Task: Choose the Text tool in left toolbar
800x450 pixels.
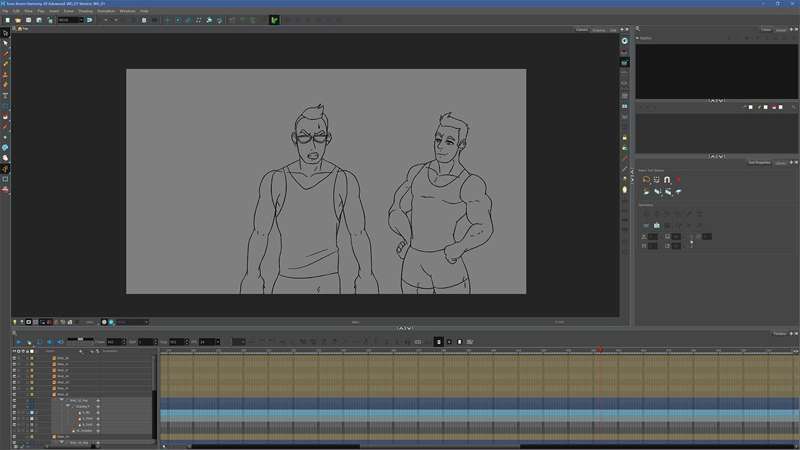Action: (6, 96)
